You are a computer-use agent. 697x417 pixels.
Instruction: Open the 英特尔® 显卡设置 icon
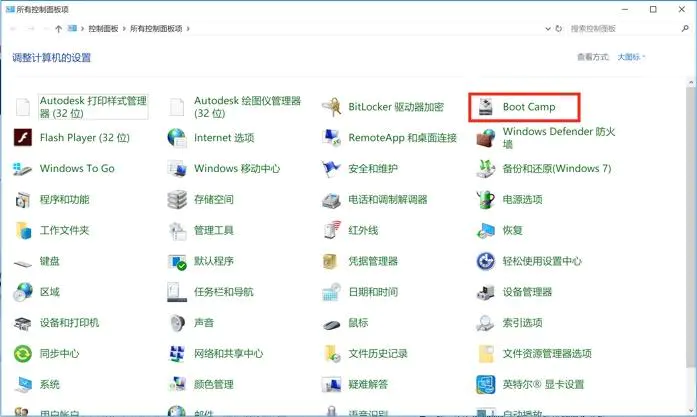[x=486, y=385]
